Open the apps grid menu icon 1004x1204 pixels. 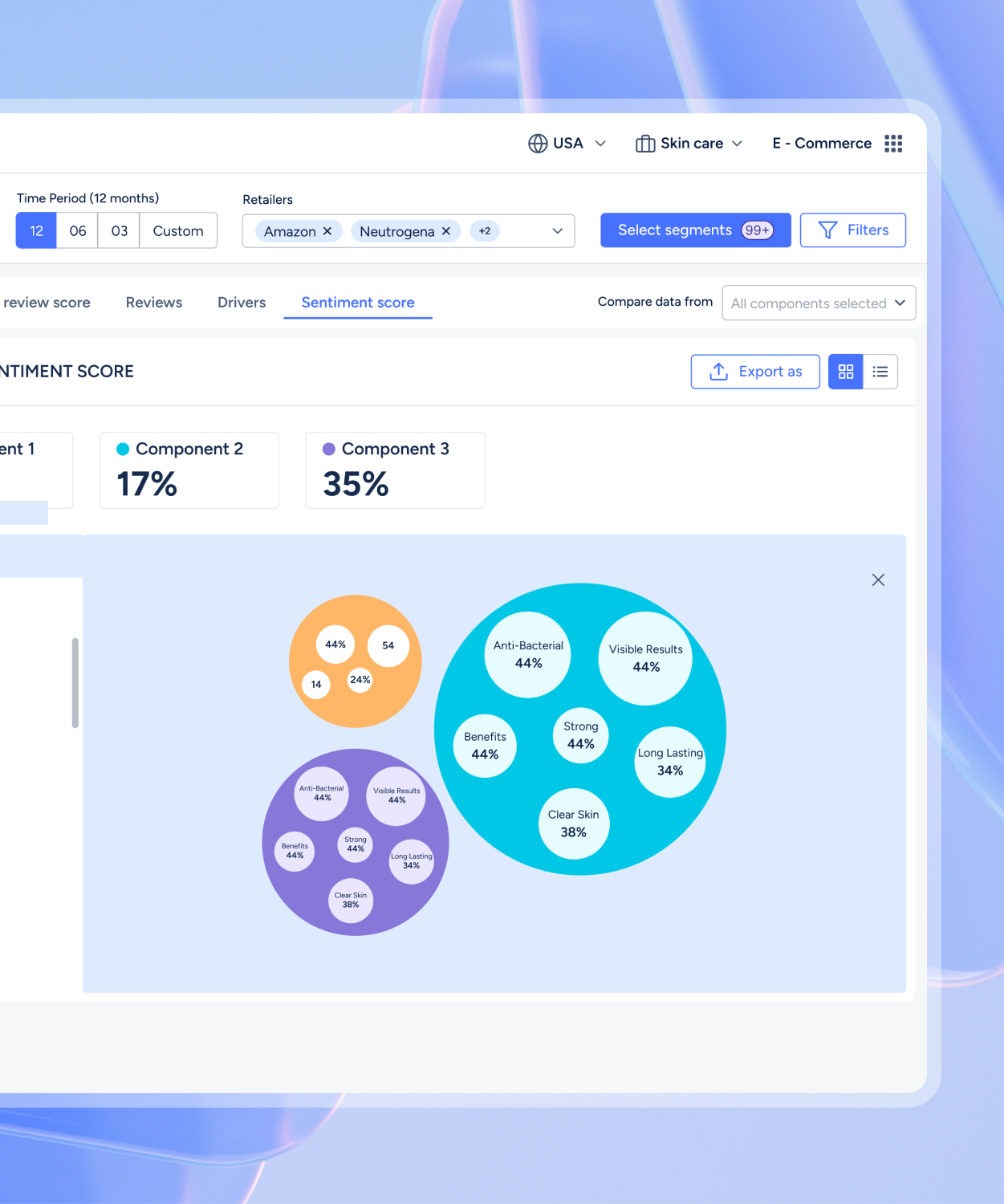click(893, 144)
